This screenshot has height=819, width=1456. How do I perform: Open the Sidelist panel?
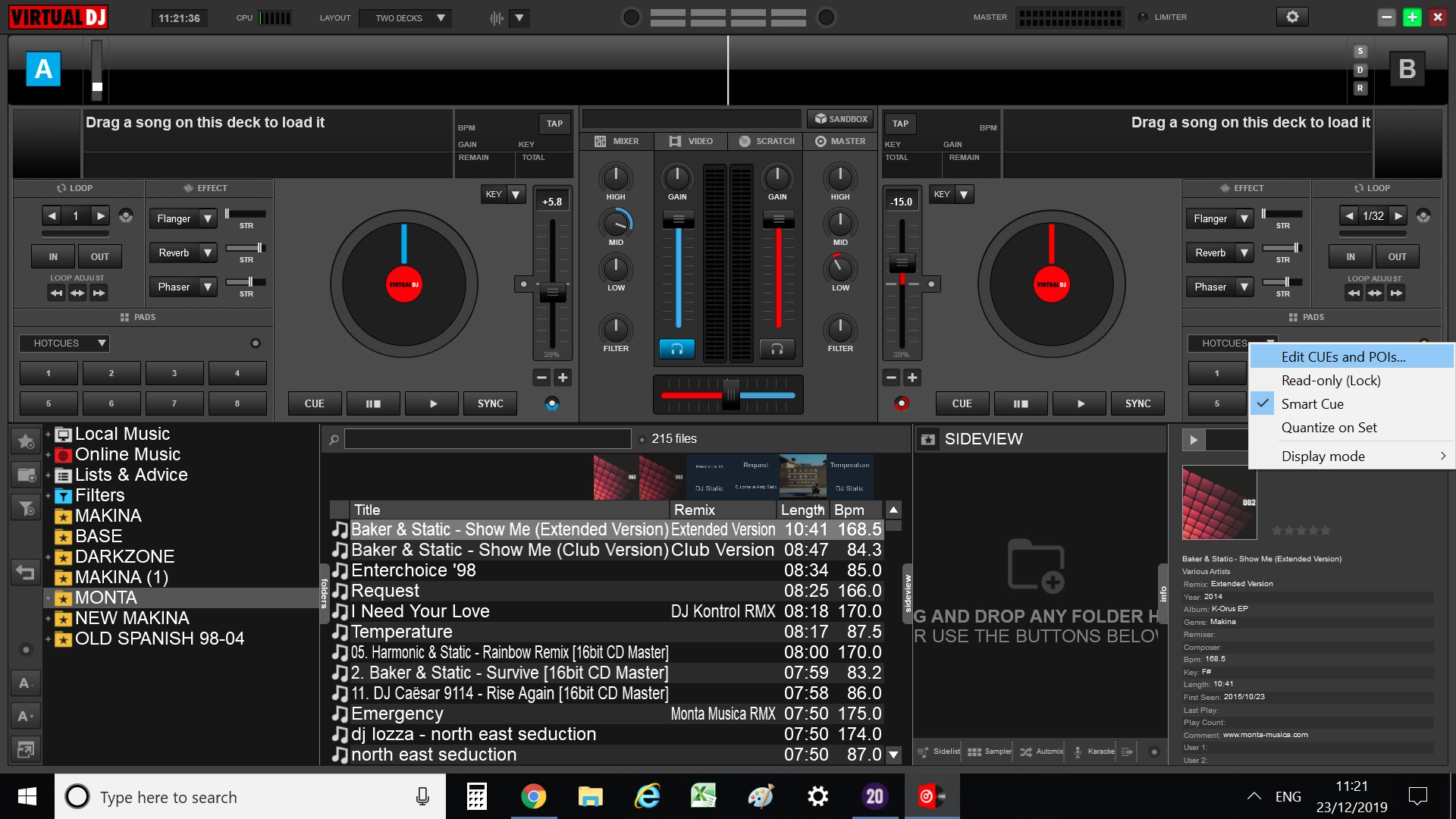(x=939, y=752)
